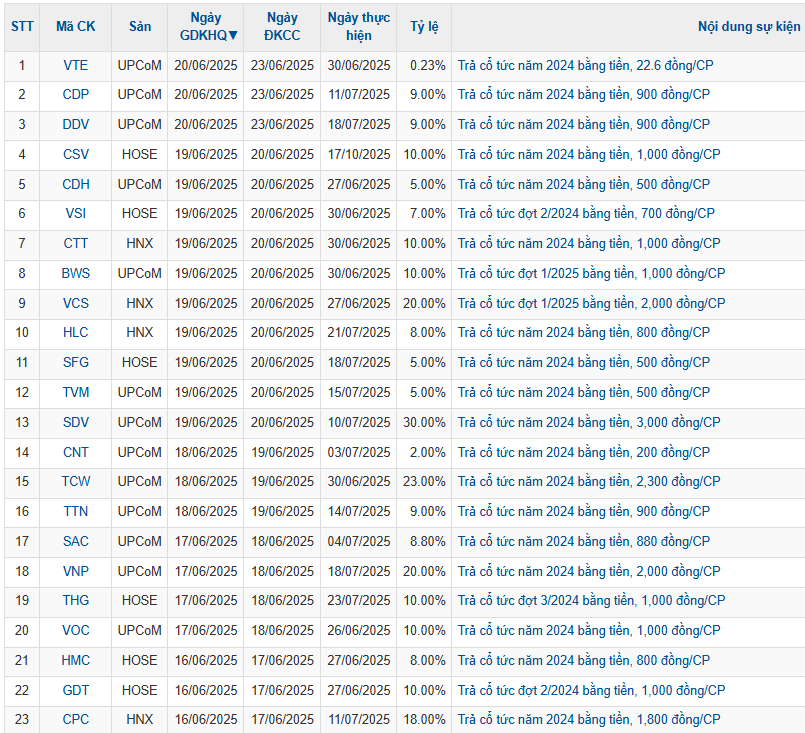Open the 2,300 đồng/CP dividend event link

(x=588, y=481)
